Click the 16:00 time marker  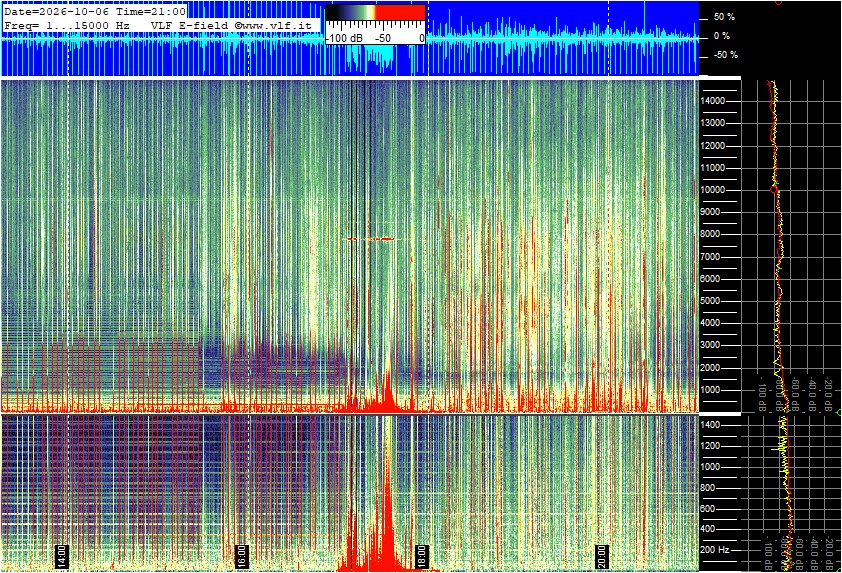242,557
